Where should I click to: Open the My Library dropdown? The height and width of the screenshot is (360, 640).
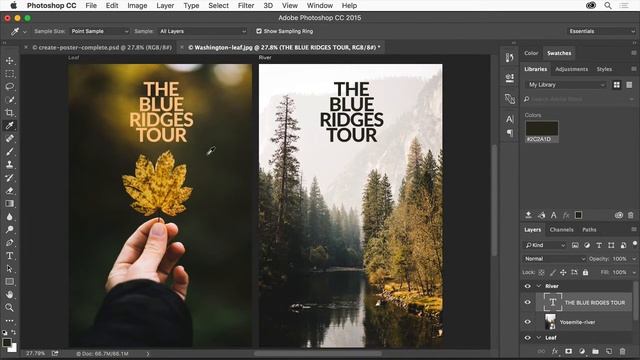tap(566, 85)
